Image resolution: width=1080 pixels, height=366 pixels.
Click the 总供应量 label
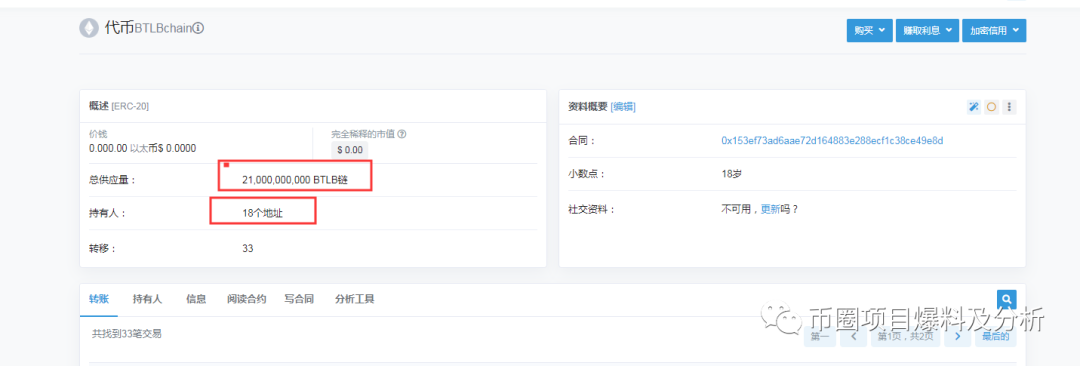[112, 180]
